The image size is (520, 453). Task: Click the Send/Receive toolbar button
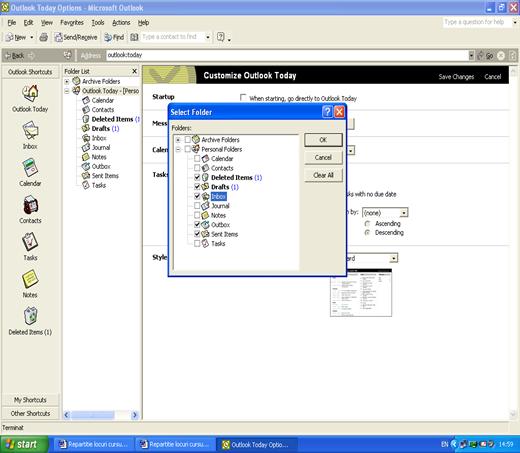tap(76, 37)
